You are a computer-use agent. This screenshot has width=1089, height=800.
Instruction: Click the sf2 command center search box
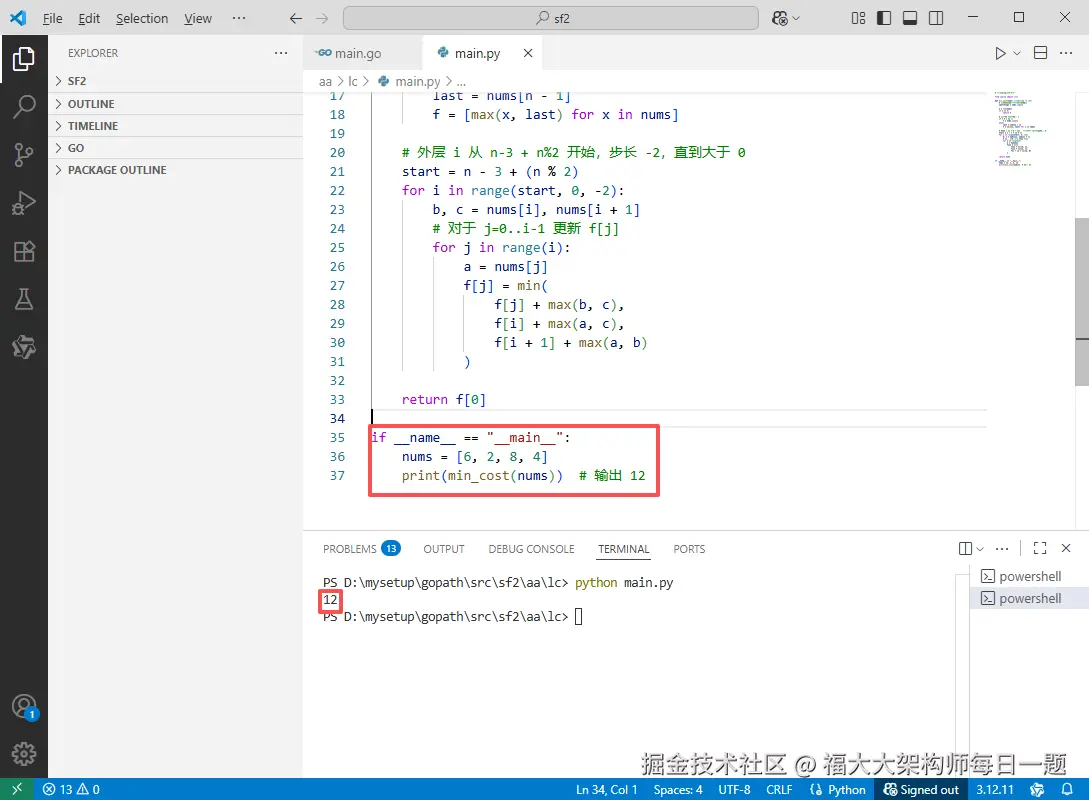(551, 18)
